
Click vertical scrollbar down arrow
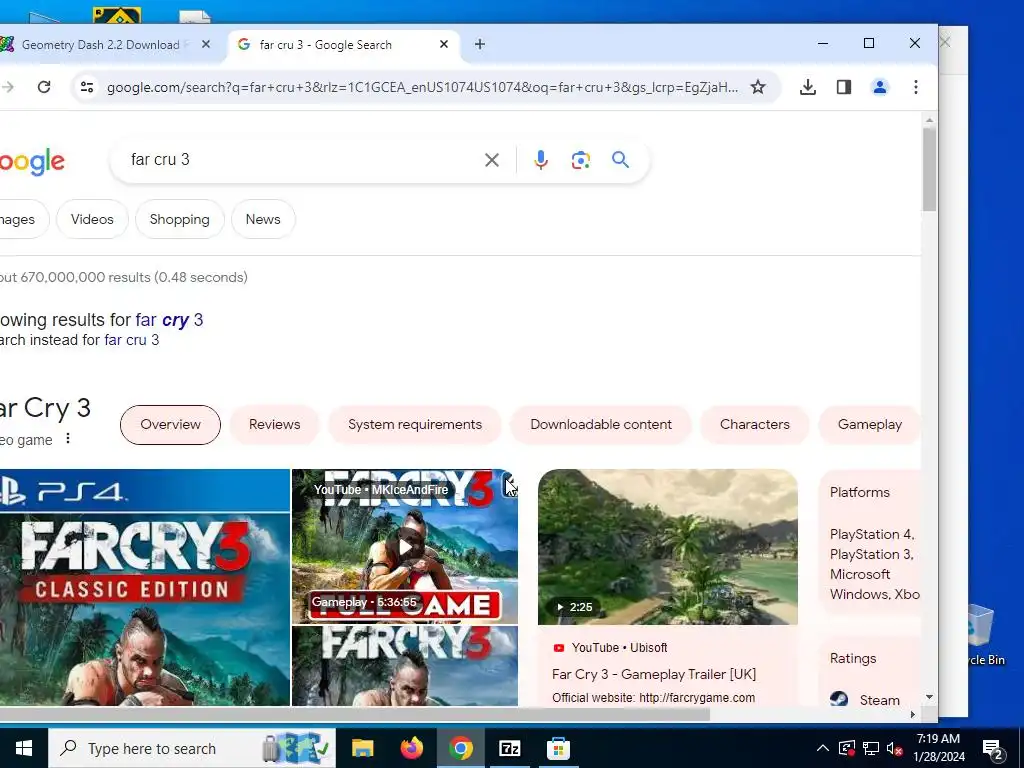tap(929, 697)
